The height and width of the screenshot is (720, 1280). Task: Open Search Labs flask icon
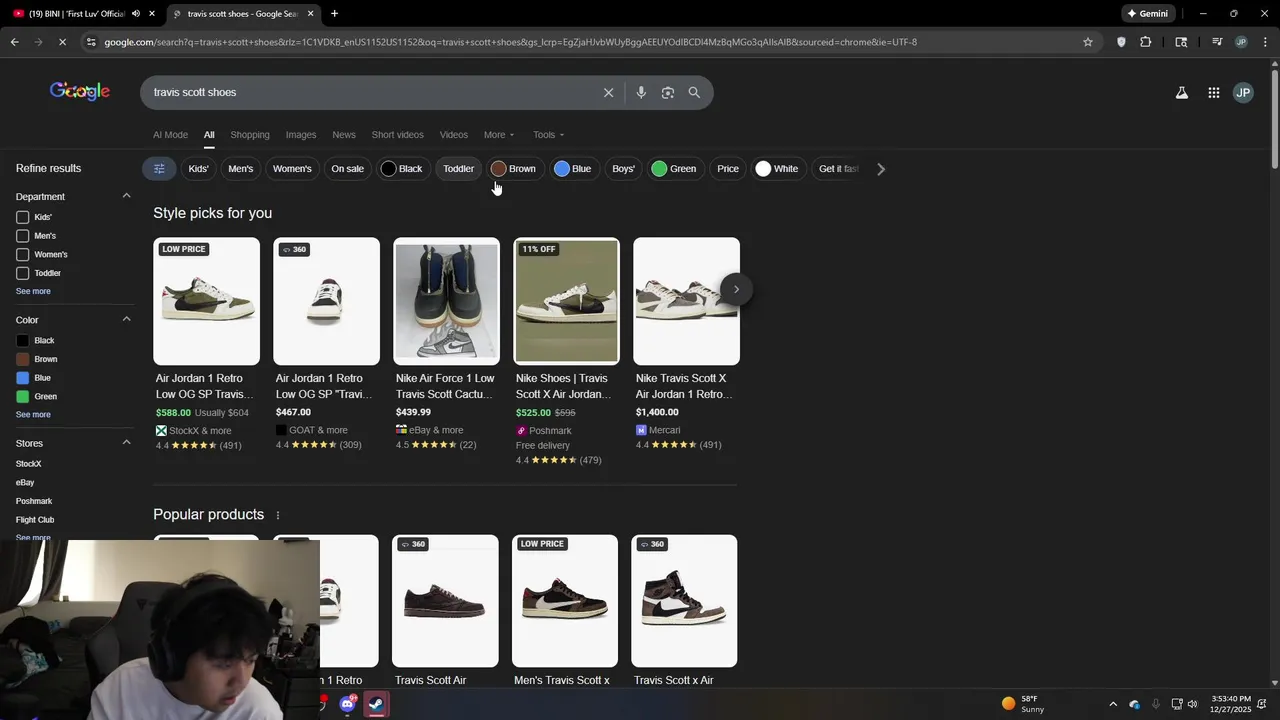[x=1181, y=92]
